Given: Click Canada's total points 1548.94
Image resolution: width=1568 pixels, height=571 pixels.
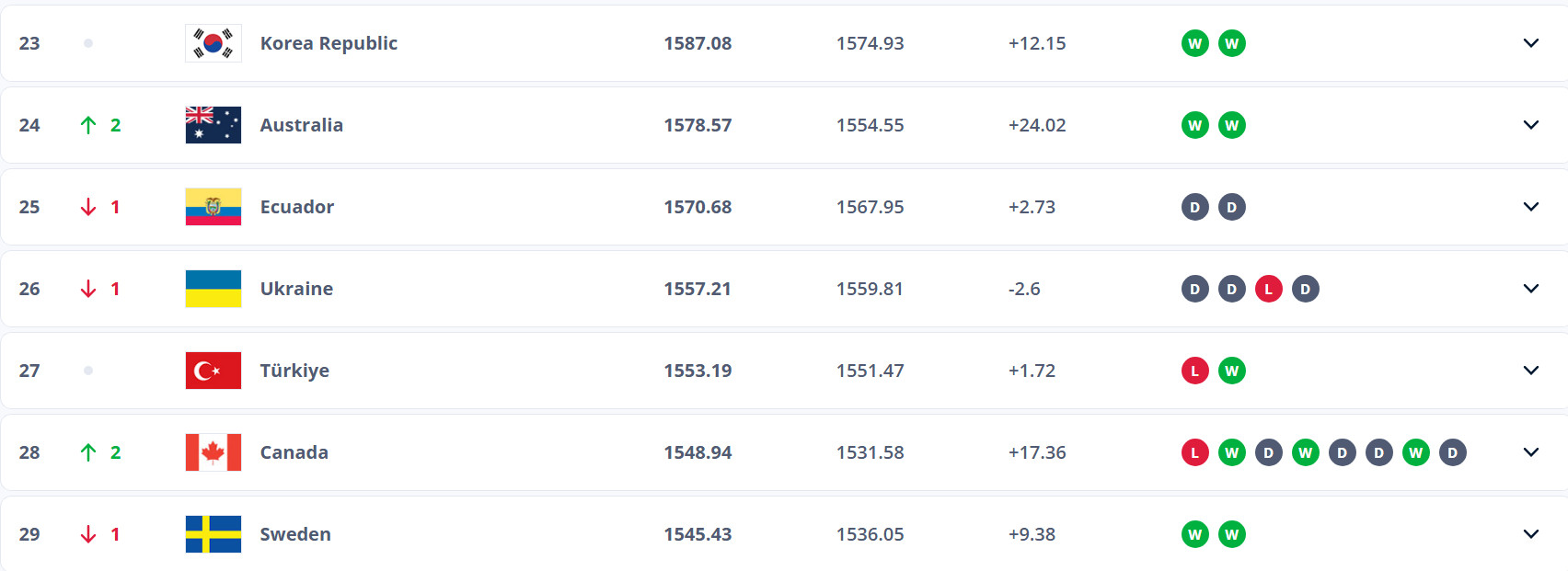Looking at the screenshot, I should pyautogui.click(x=698, y=452).
